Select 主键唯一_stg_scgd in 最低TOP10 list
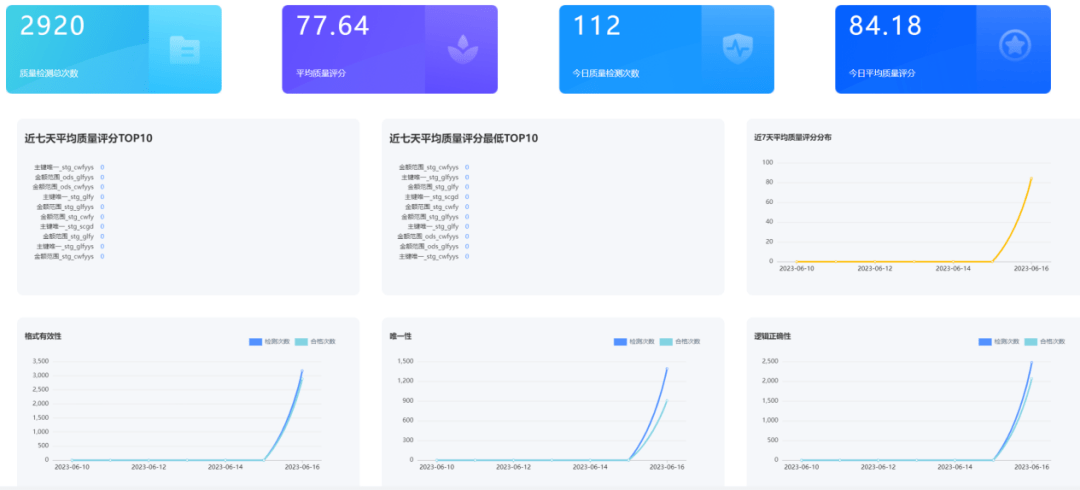Image resolution: width=1080 pixels, height=490 pixels. tap(432, 197)
